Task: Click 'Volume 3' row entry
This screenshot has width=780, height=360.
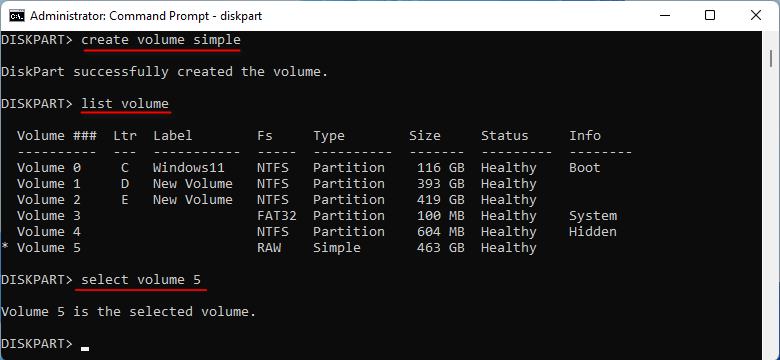Action: [x=49, y=216]
